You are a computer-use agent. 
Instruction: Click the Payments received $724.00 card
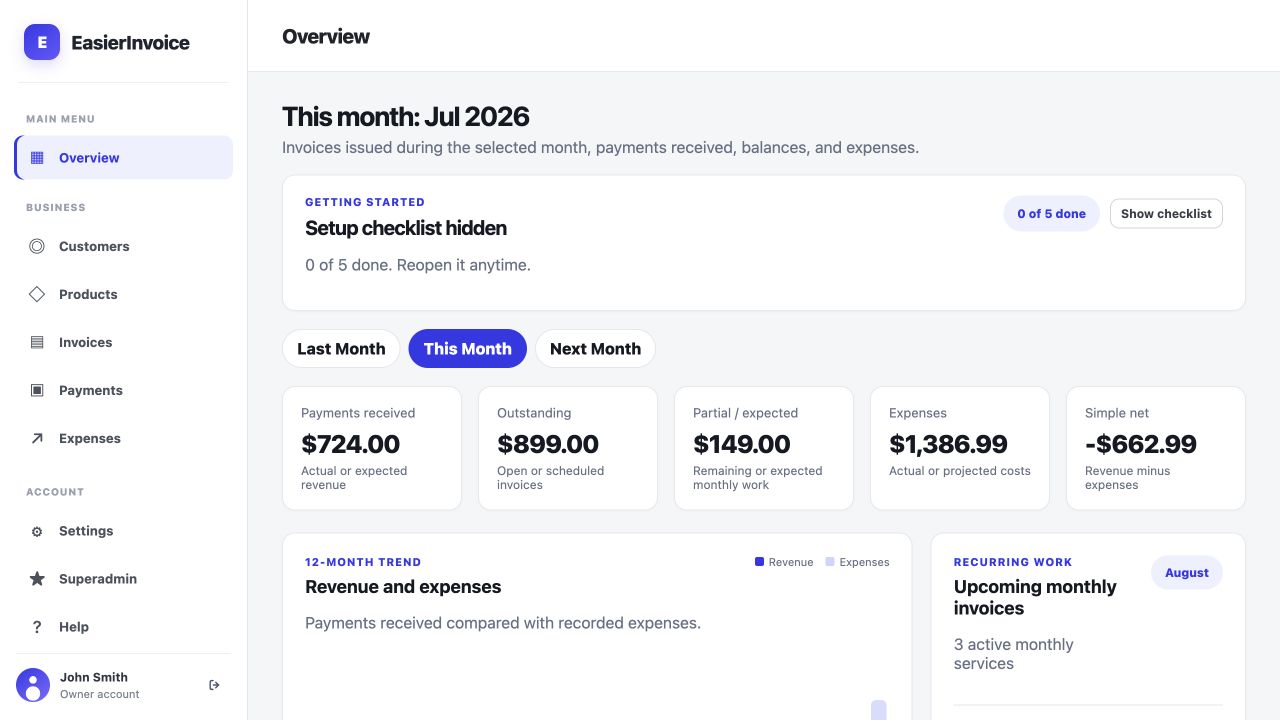pyautogui.click(x=372, y=448)
